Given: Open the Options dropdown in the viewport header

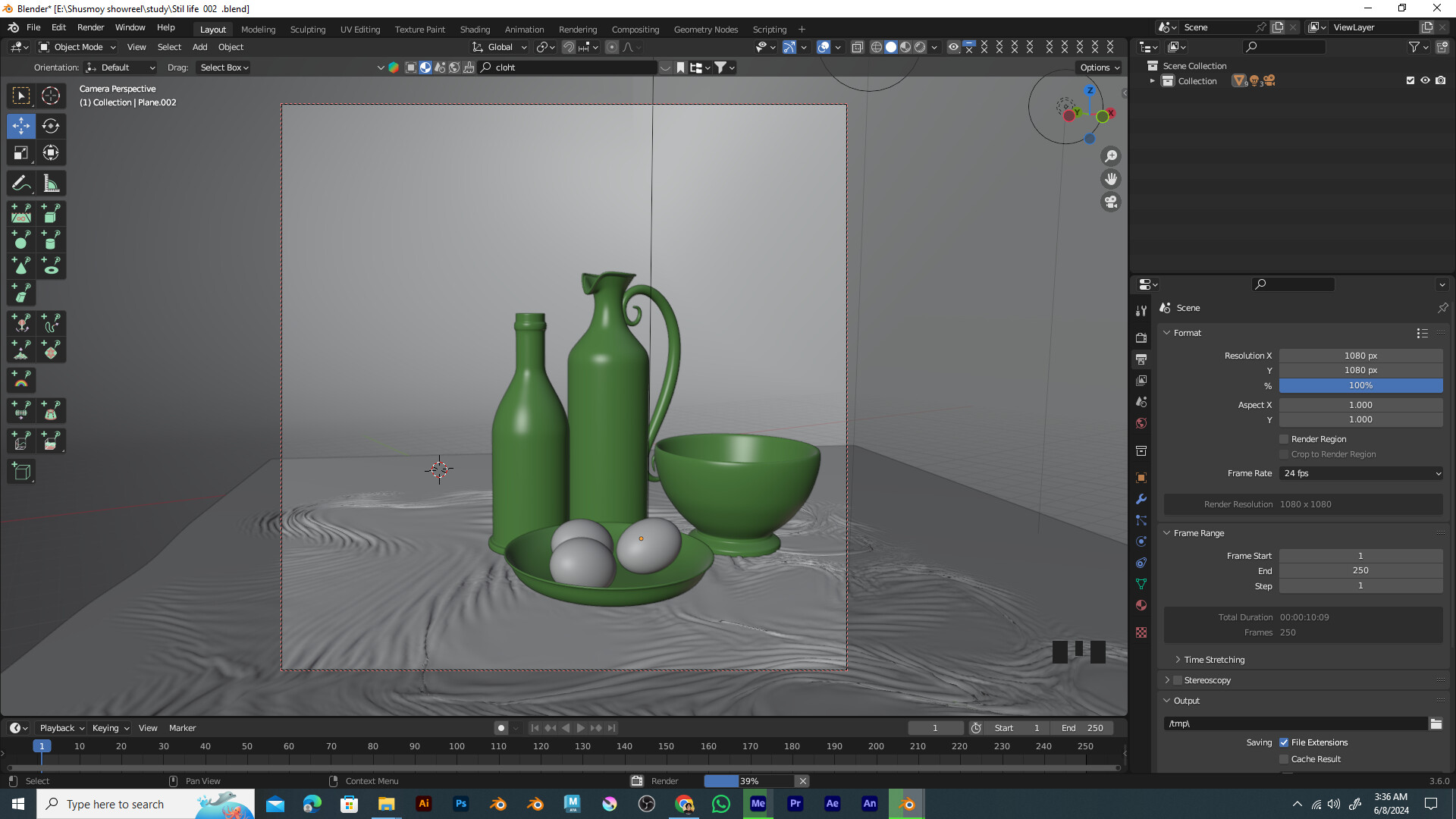Looking at the screenshot, I should (x=1097, y=67).
